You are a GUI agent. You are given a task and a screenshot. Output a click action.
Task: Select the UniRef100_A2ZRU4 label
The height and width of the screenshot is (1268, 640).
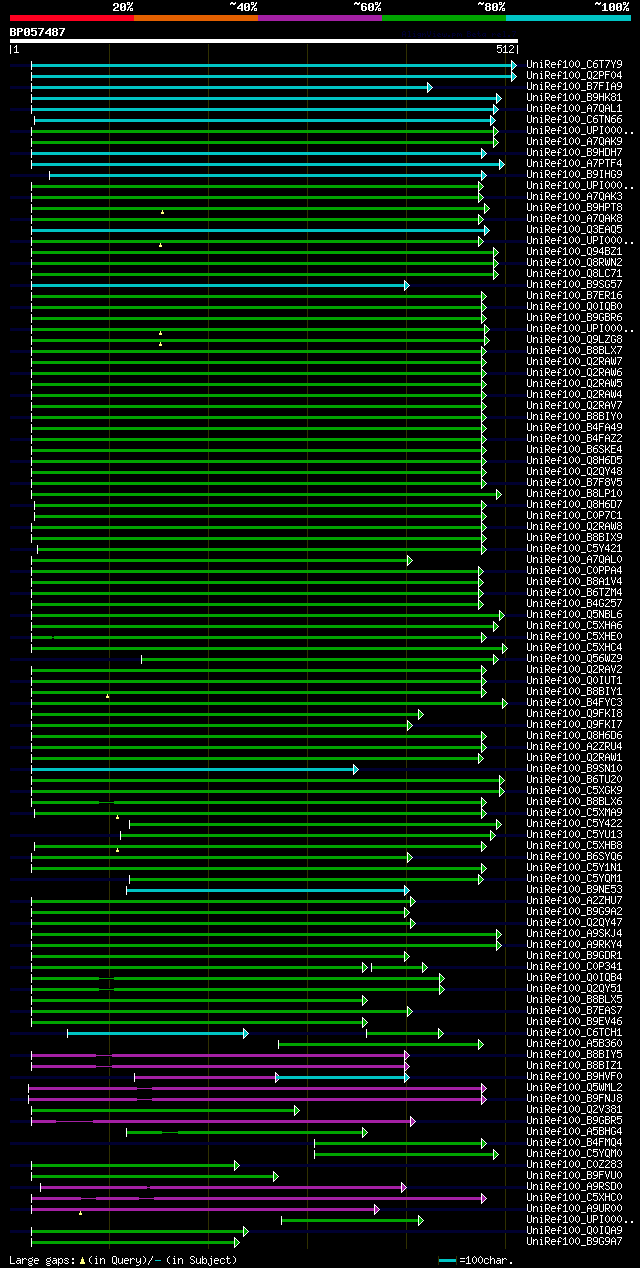click(x=576, y=746)
